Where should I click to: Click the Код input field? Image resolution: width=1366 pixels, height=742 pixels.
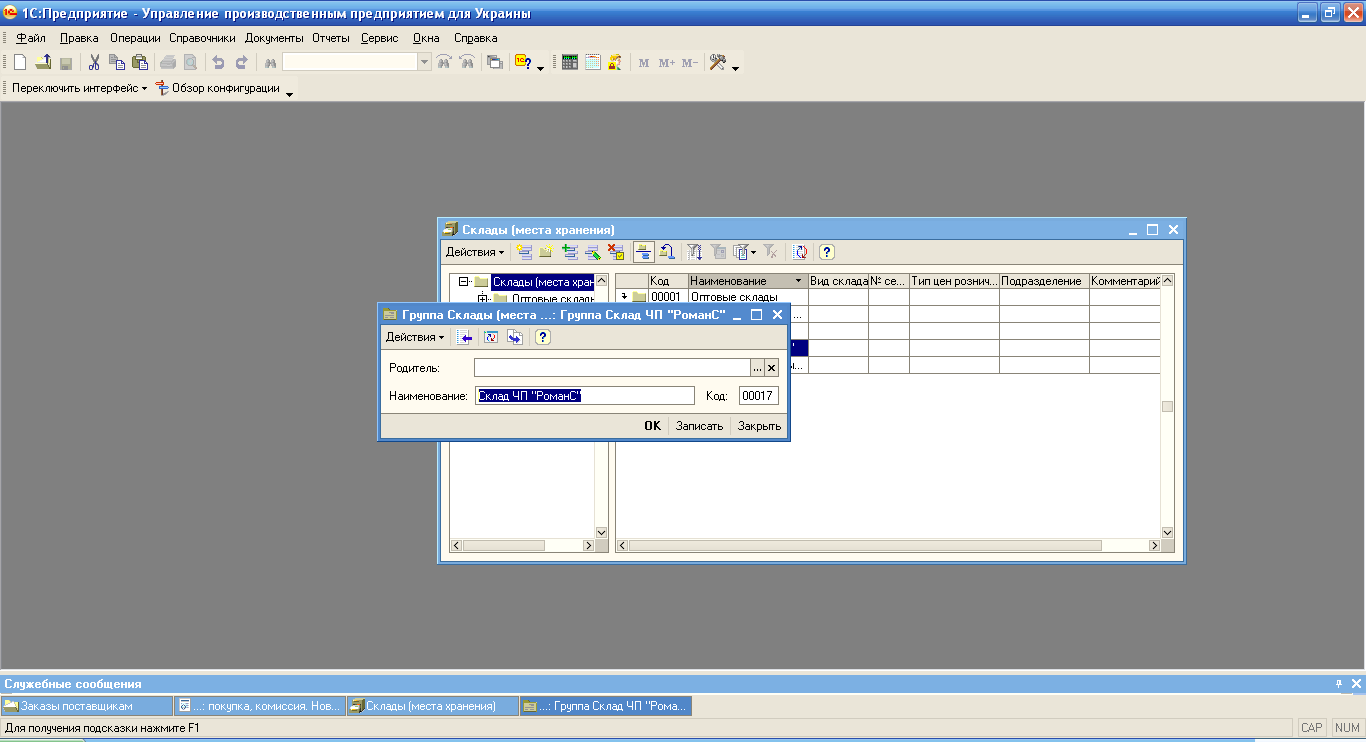[759, 396]
